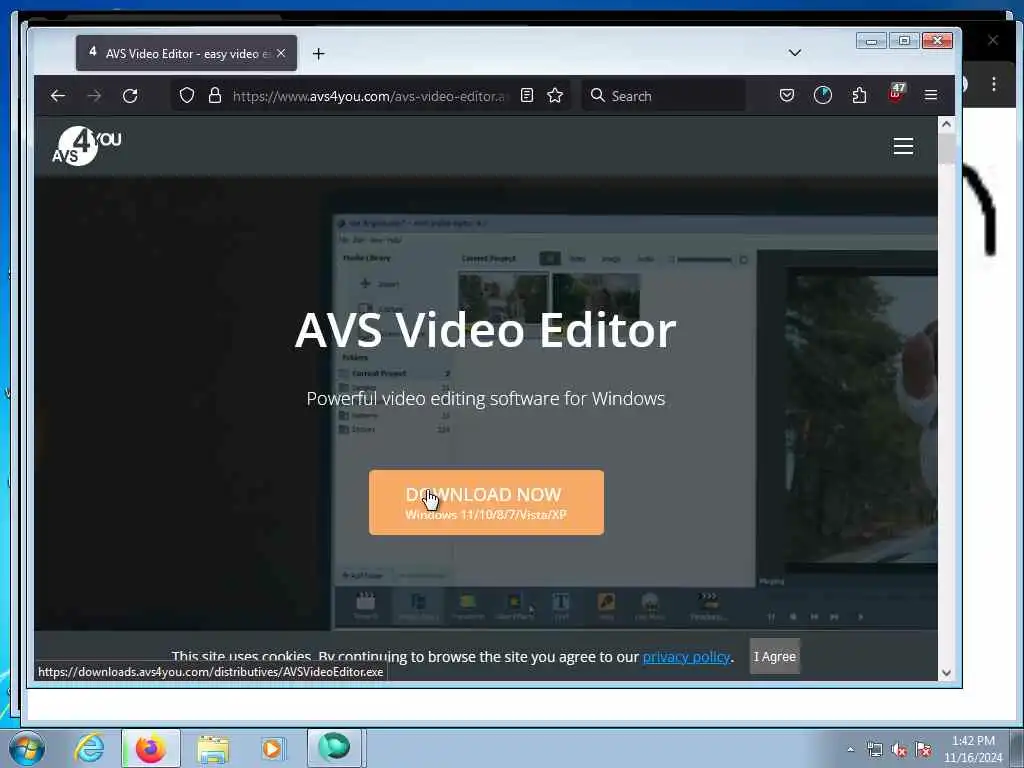
Task: Toggle reader view icon in address bar
Action: point(527,96)
